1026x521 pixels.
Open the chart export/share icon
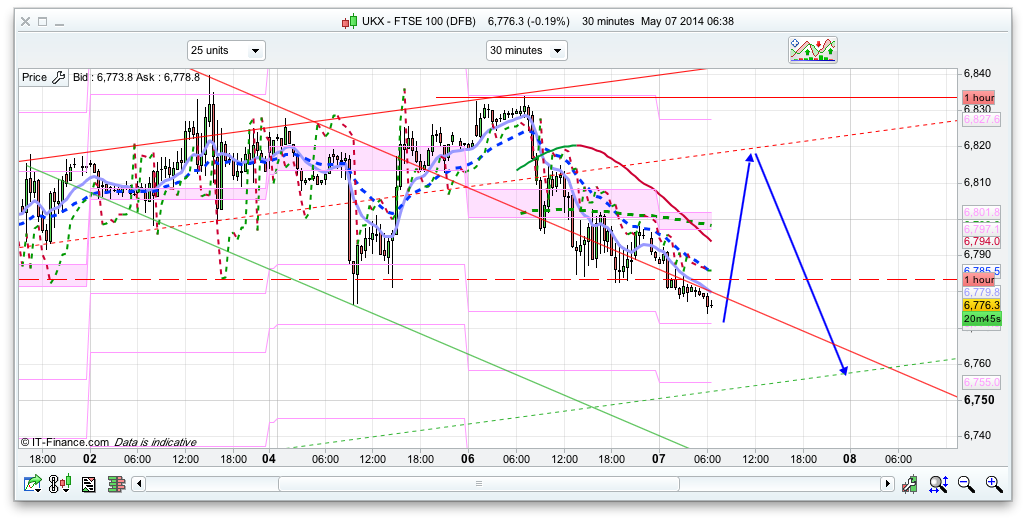click(x=33, y=484)
